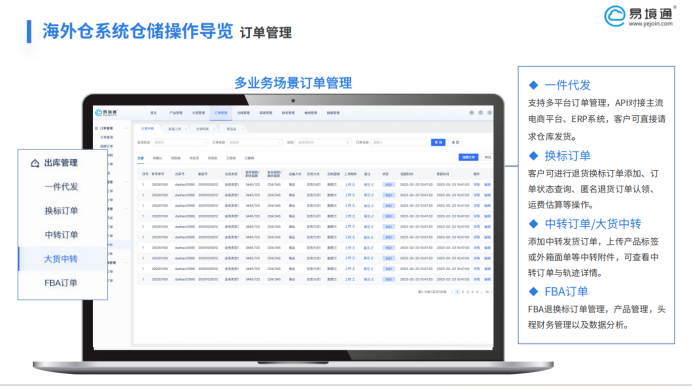Click the home icon beside 出库管理

(35, 163)
